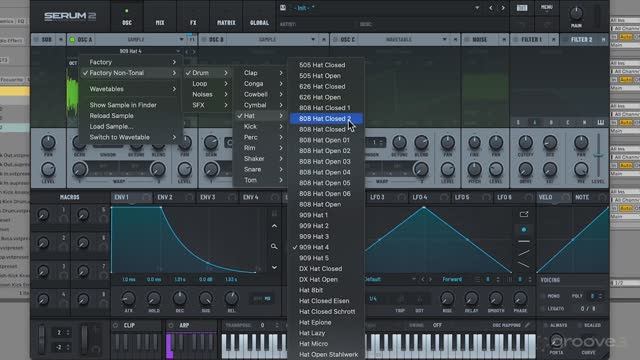Click previous sample arrow in OSC A
The width and height of the screenshot is (640, 360).
tap(187, 51)
